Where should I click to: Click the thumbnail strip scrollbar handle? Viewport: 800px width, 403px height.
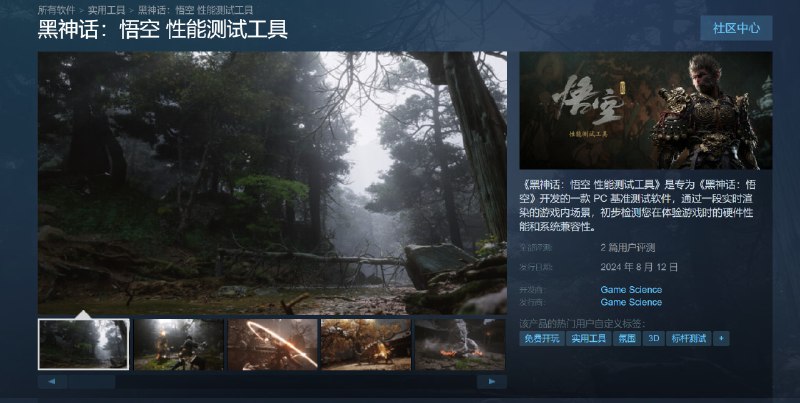pos(91,382)
